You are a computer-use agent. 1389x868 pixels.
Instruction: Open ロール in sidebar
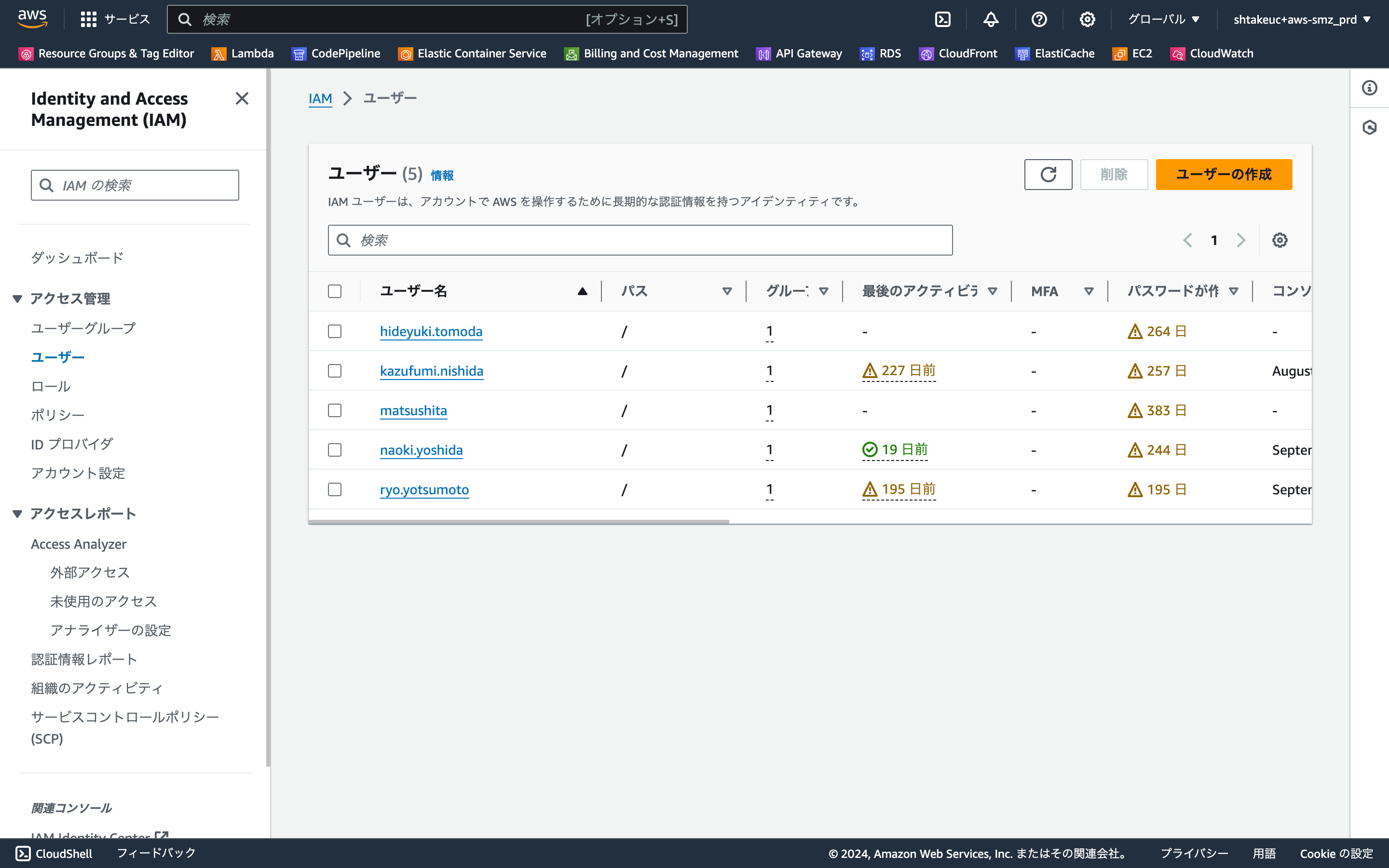tap(51, 386)
